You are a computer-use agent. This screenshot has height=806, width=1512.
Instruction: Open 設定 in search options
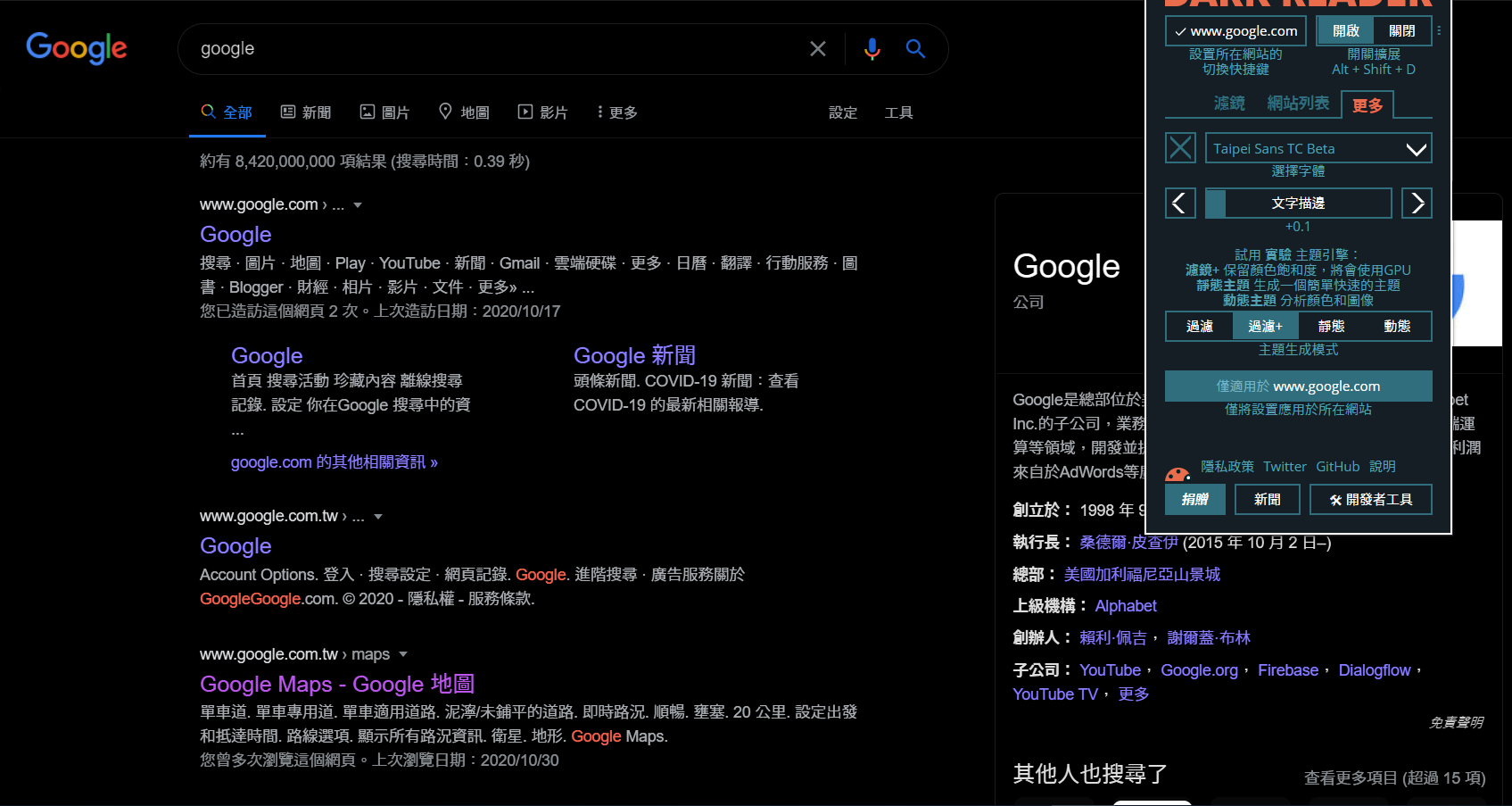pyautogui.click(x=843, y=112)
